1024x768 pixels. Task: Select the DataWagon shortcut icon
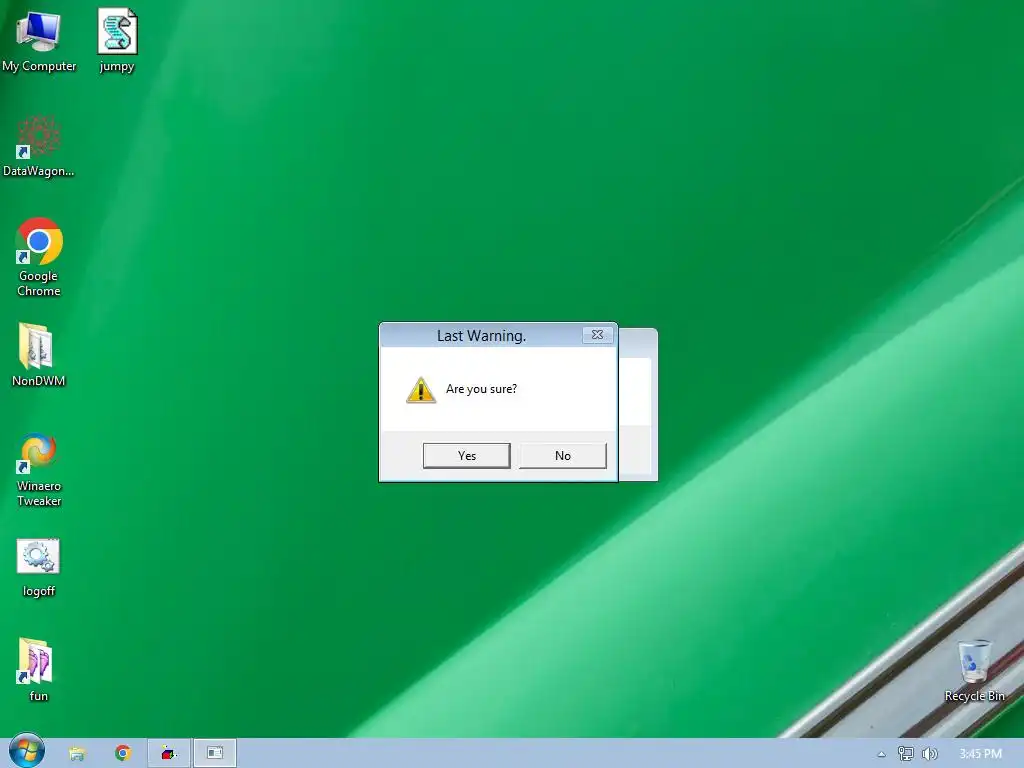[x=39, y=146]
